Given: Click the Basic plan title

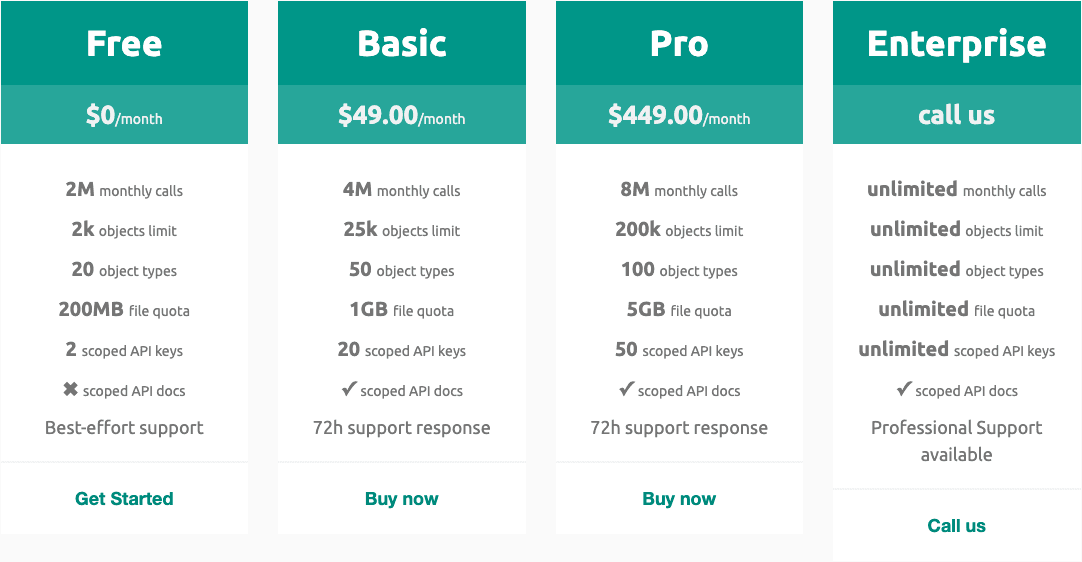Looking at the screenshot, I should tap(402, 43).
